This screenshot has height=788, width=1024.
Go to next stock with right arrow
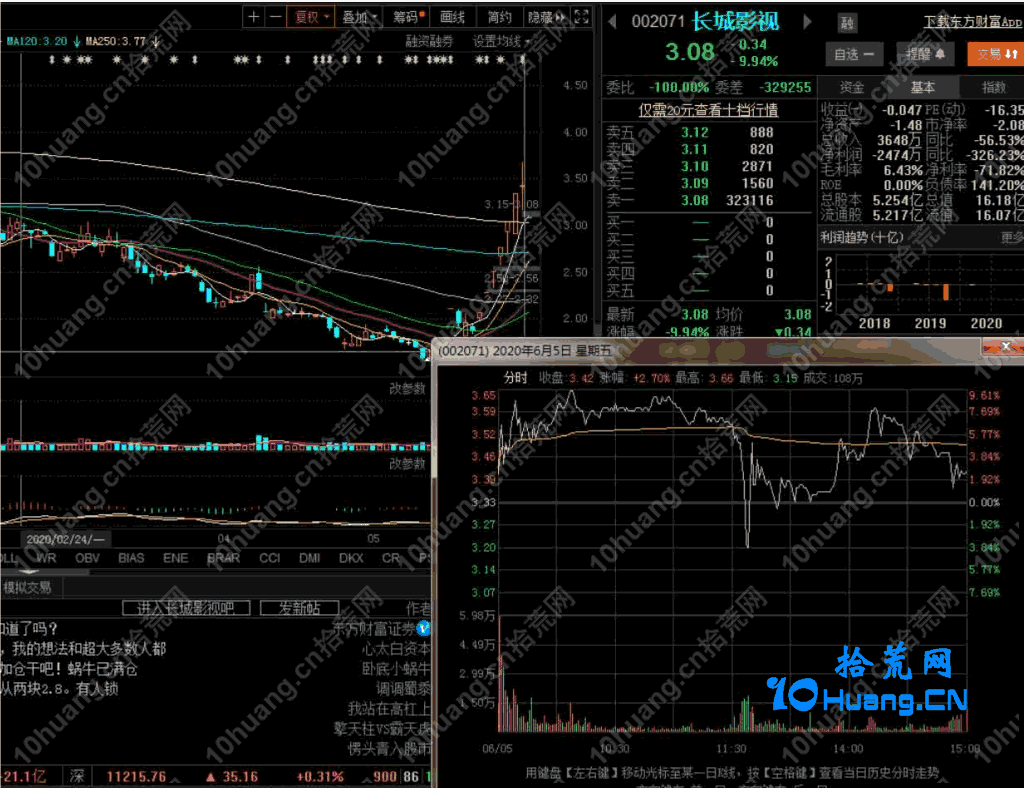tap(808, 22)
